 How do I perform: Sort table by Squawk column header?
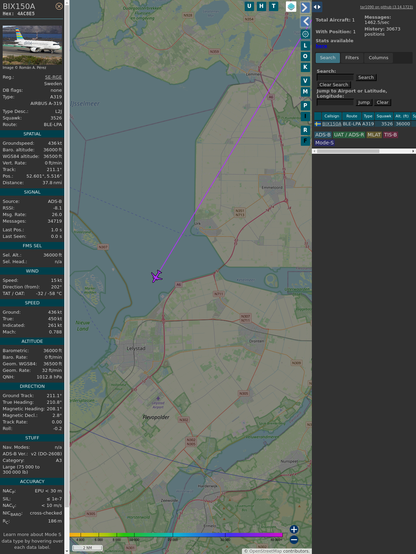[x=383, y=116]
